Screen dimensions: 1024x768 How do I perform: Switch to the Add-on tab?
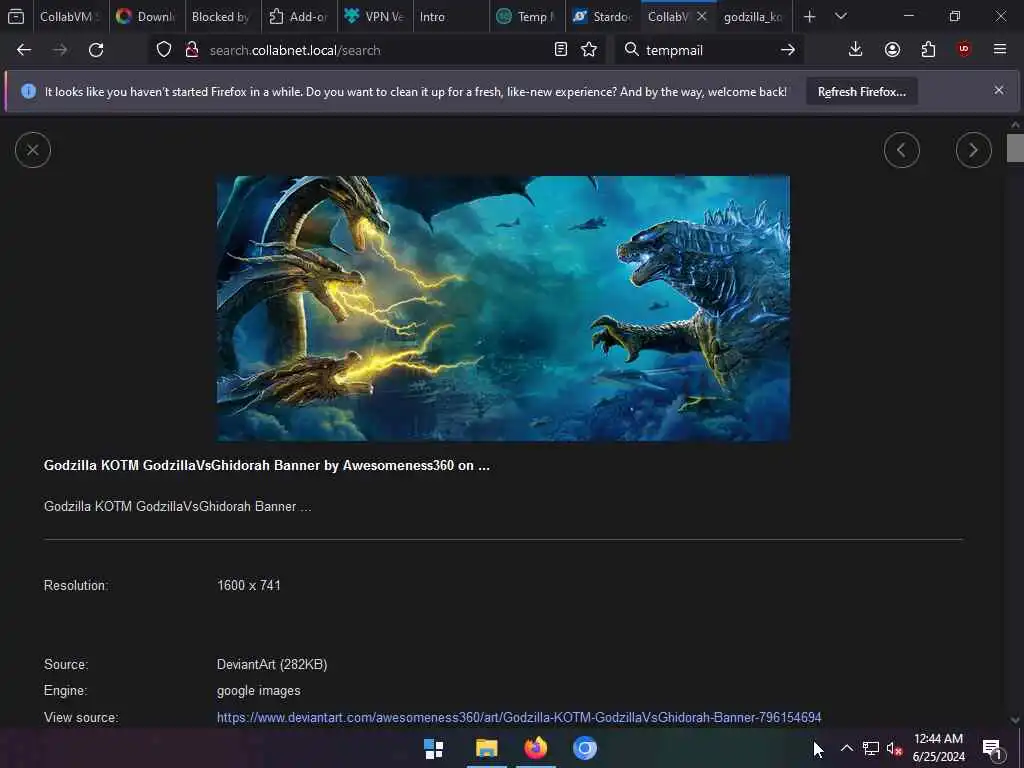click(x=299, y=17)
